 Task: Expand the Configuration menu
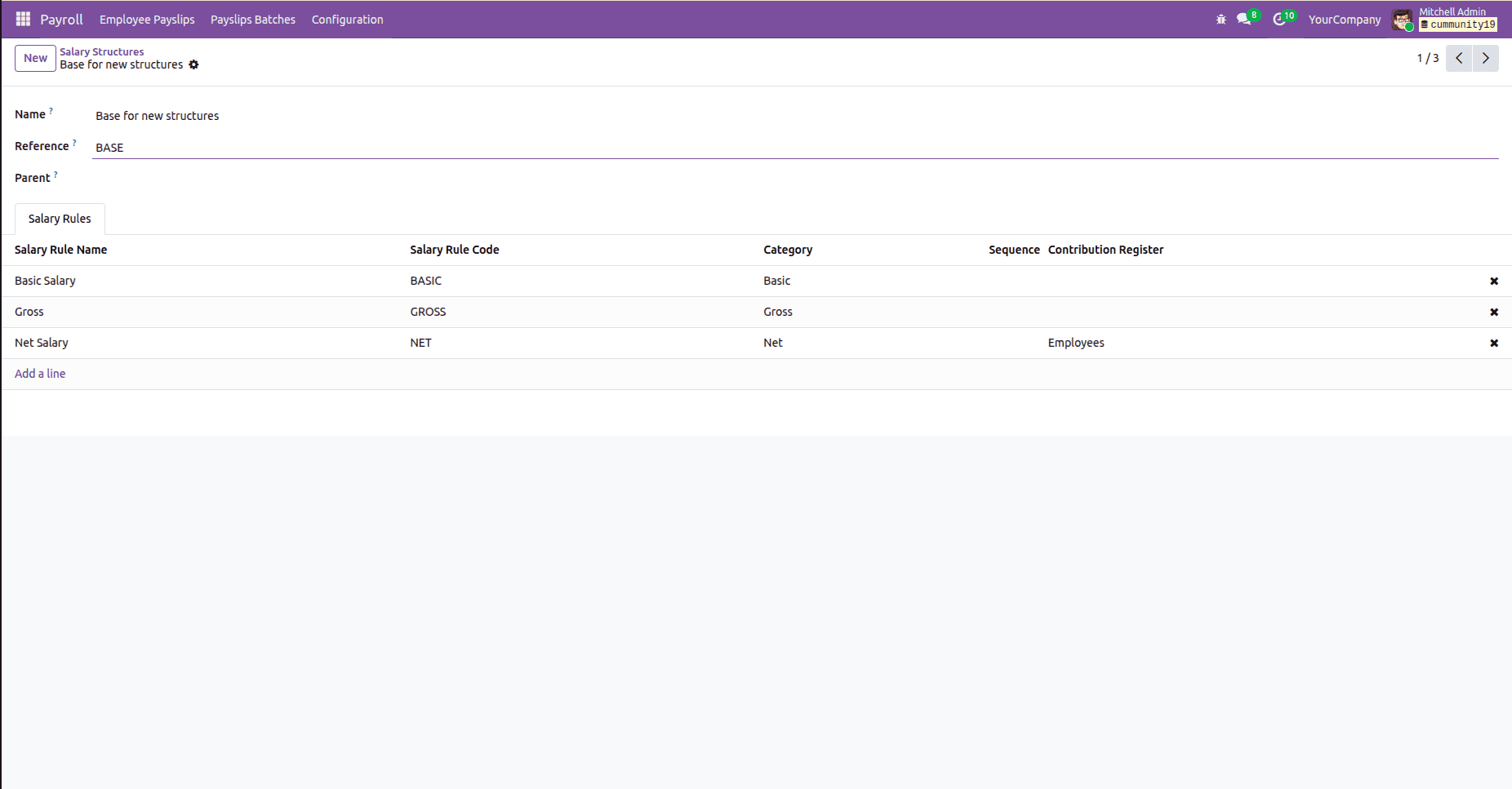click(347, 20)
